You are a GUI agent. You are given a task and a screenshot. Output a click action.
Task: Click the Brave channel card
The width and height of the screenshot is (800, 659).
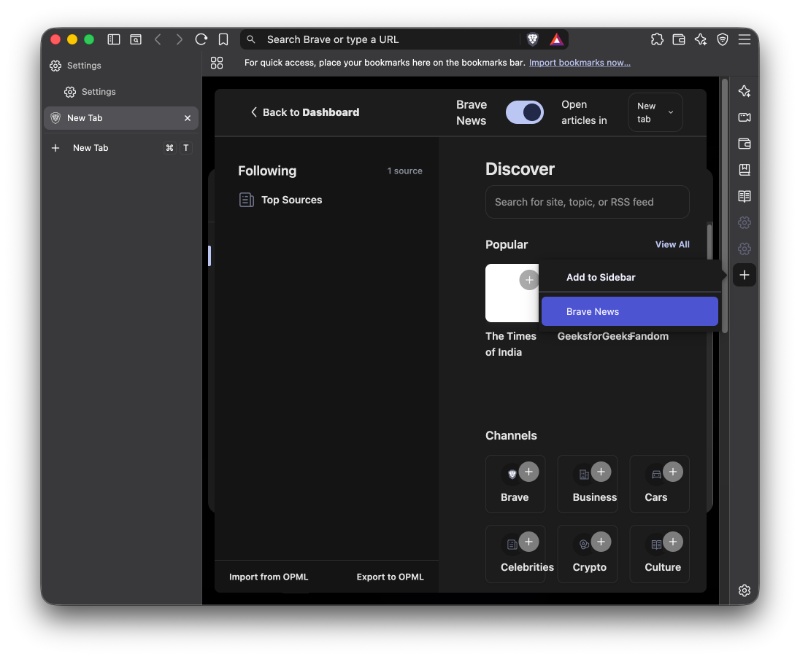(515, 484)
